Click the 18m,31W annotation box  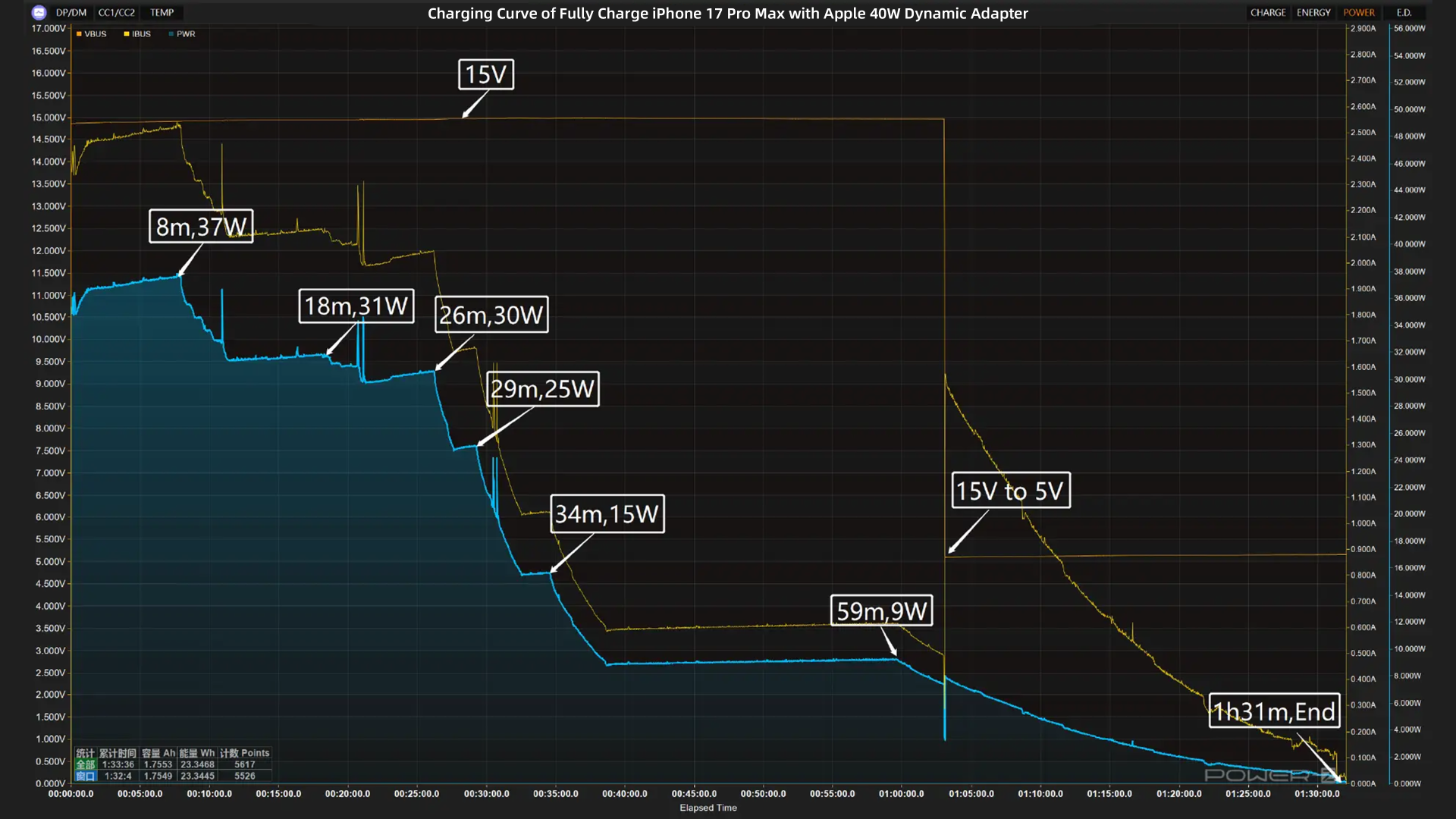click(356, 306)
